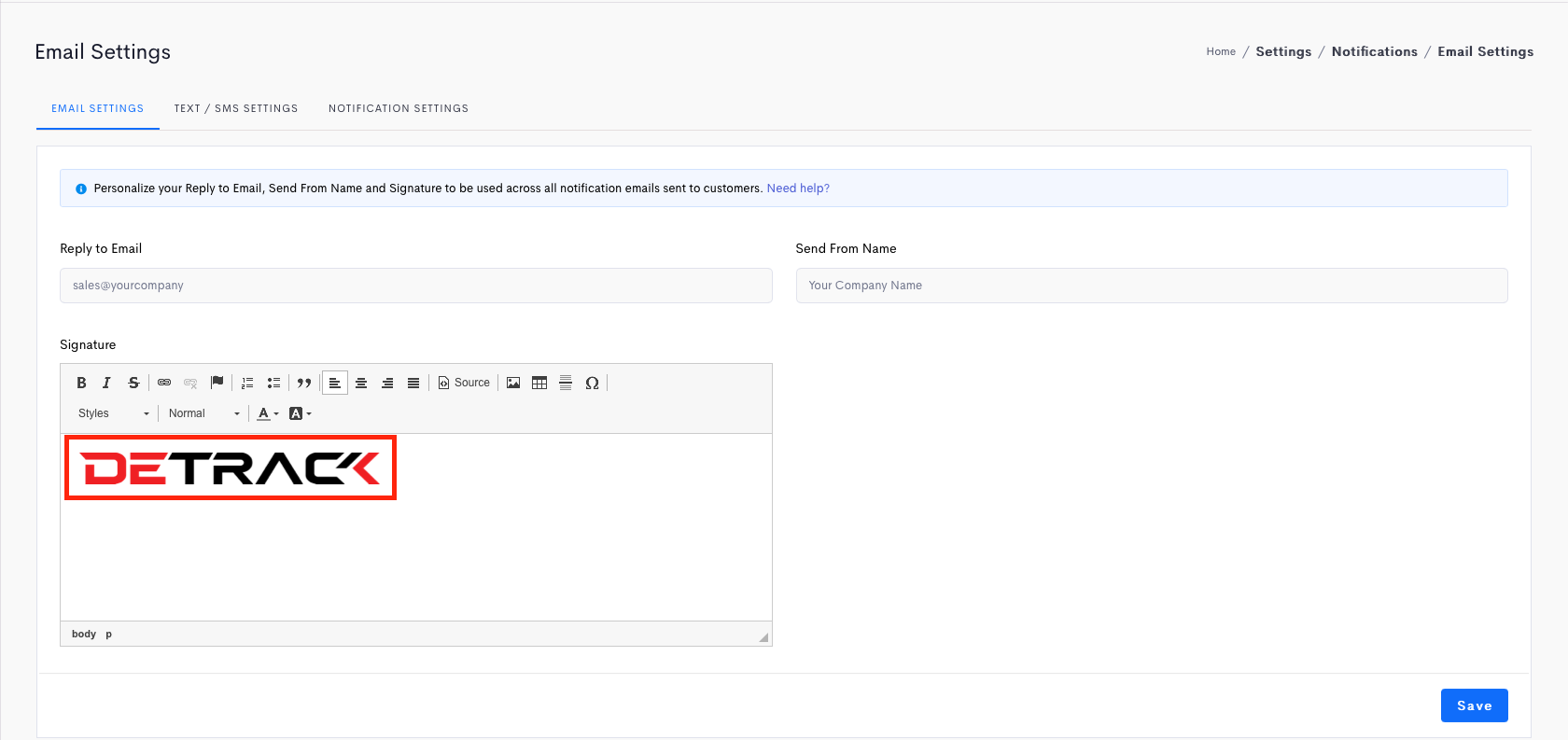Select the p element path
Image resolution: width=1568 pixels, height=740 pixels.
click(109, 634)
